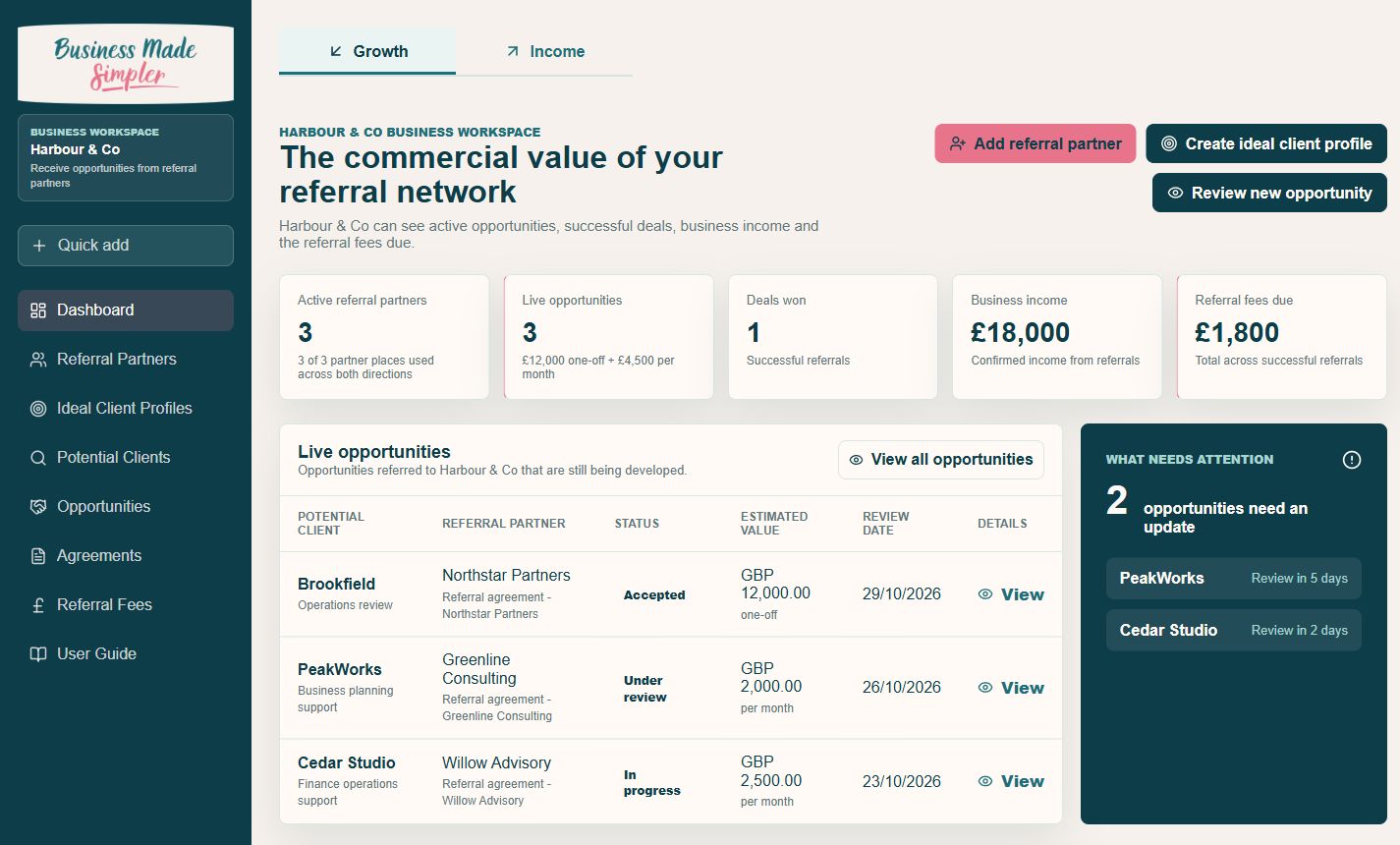Click the Ideal Client Profiles target icon

[38, 409]
